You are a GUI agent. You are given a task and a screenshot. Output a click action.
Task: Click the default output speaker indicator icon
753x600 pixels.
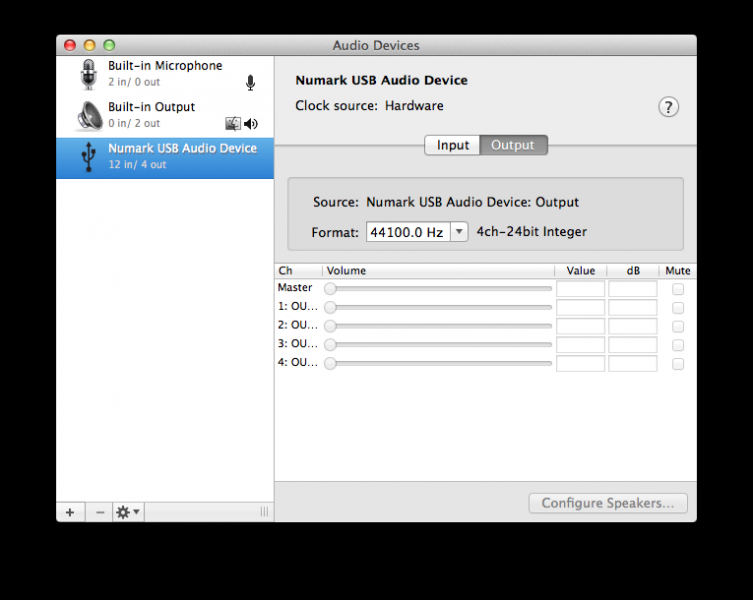point(251,124)
